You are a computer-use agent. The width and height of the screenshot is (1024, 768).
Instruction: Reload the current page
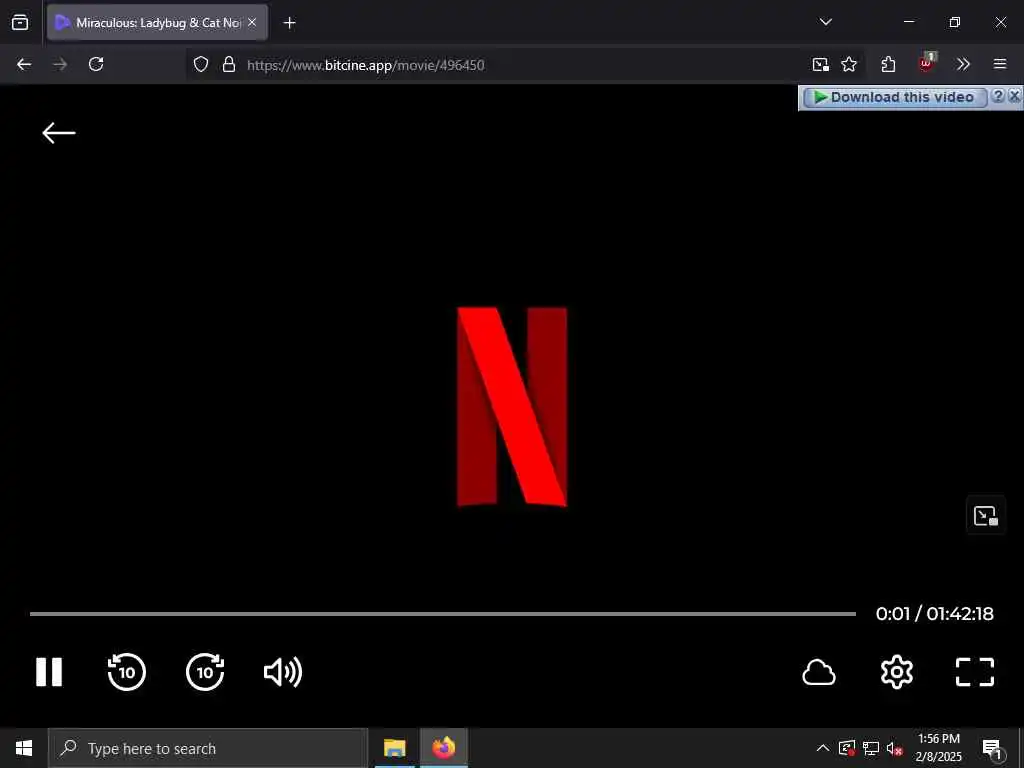[x=96, y=64]
